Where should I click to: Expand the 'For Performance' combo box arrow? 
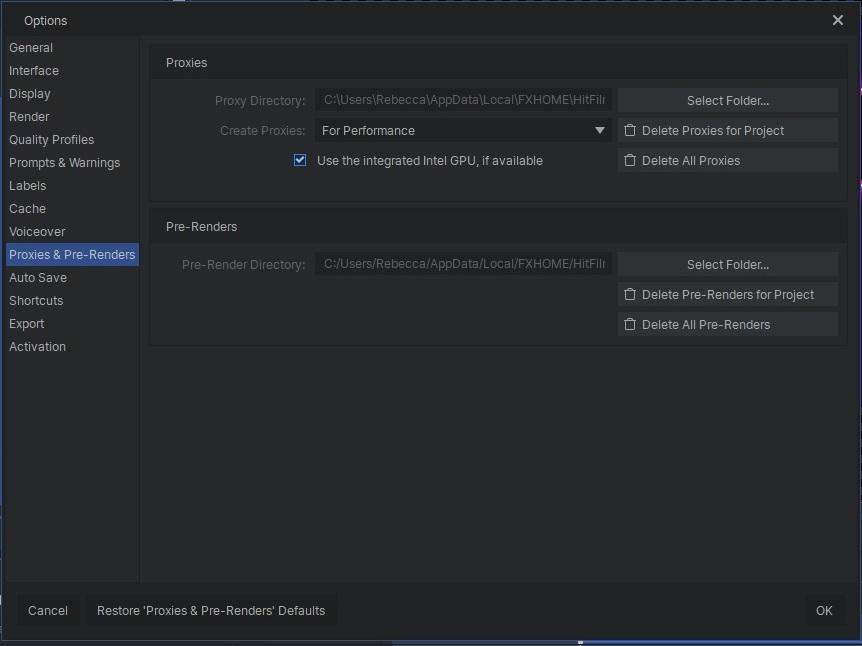click(x=599, y=130)
